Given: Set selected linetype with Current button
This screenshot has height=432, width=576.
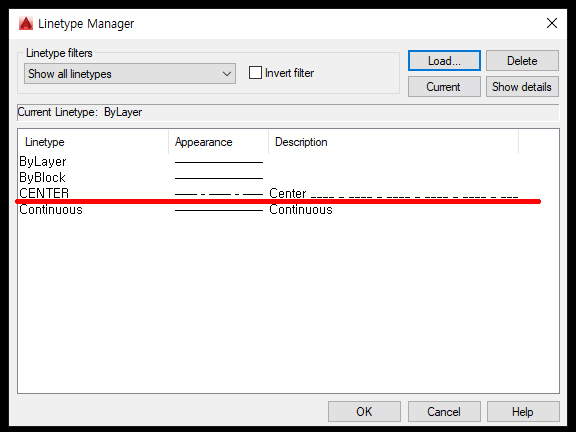Looking at the screenshot, I should 444,87.
